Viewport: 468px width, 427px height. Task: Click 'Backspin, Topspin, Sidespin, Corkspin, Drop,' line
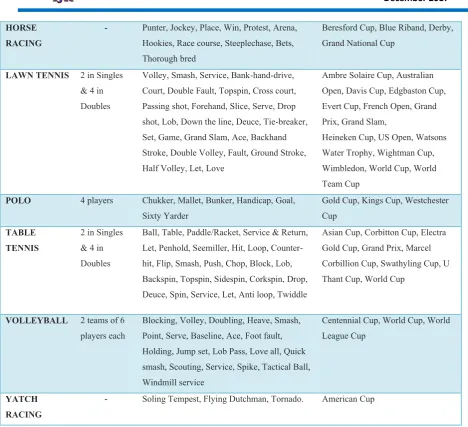click(225, 279)
